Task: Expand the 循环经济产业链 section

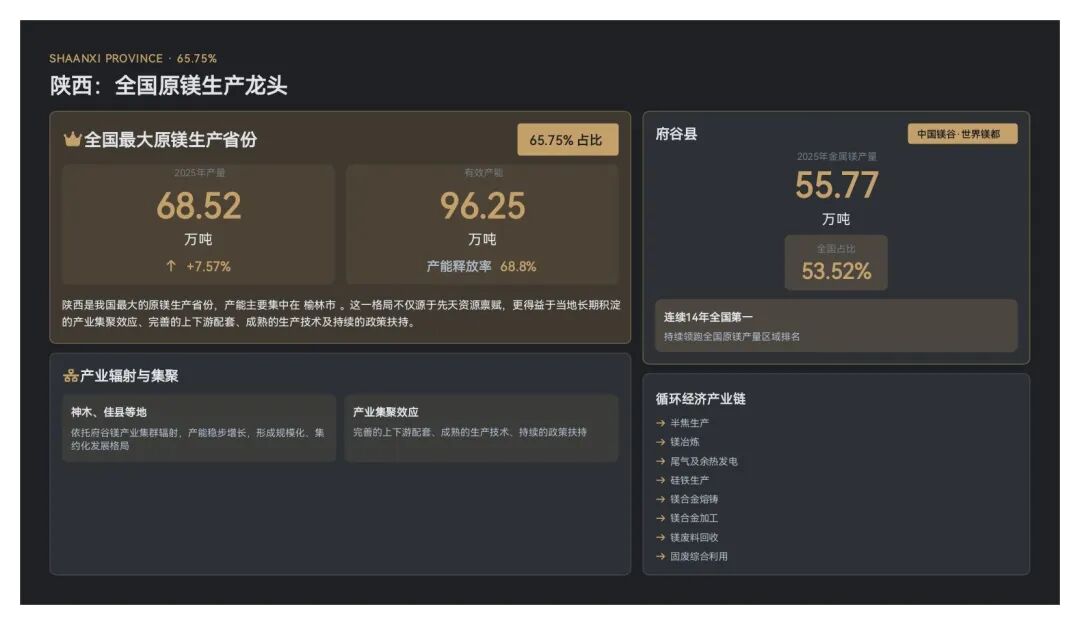Action: click(x=701, y=397)
